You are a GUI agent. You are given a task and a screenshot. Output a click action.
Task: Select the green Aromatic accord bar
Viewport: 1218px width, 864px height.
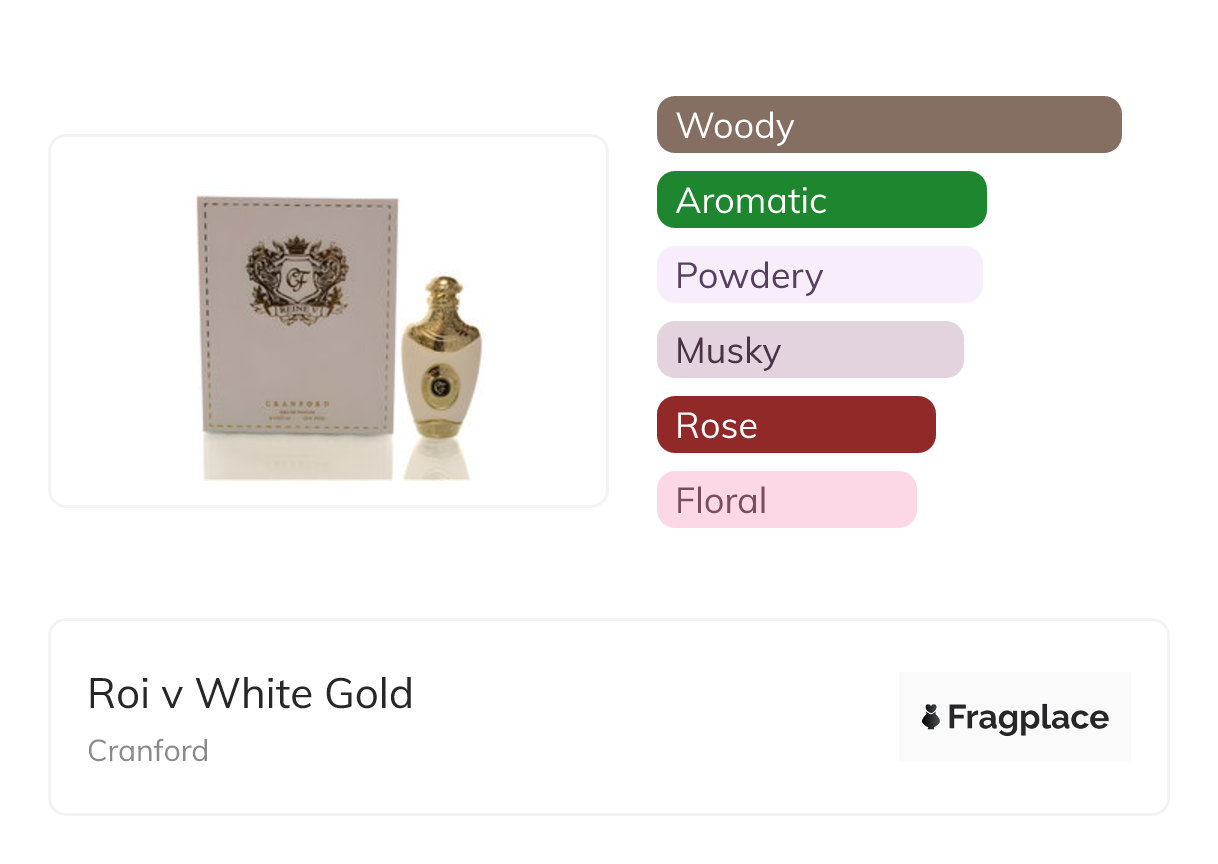point(821,200)
